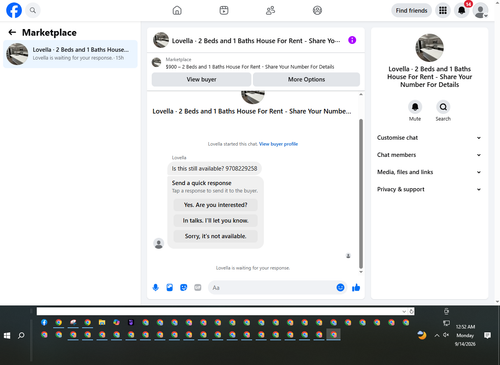Open the purple conversation info icon
This screenshot has height=365, width=500.
click(x=352, y=40)
